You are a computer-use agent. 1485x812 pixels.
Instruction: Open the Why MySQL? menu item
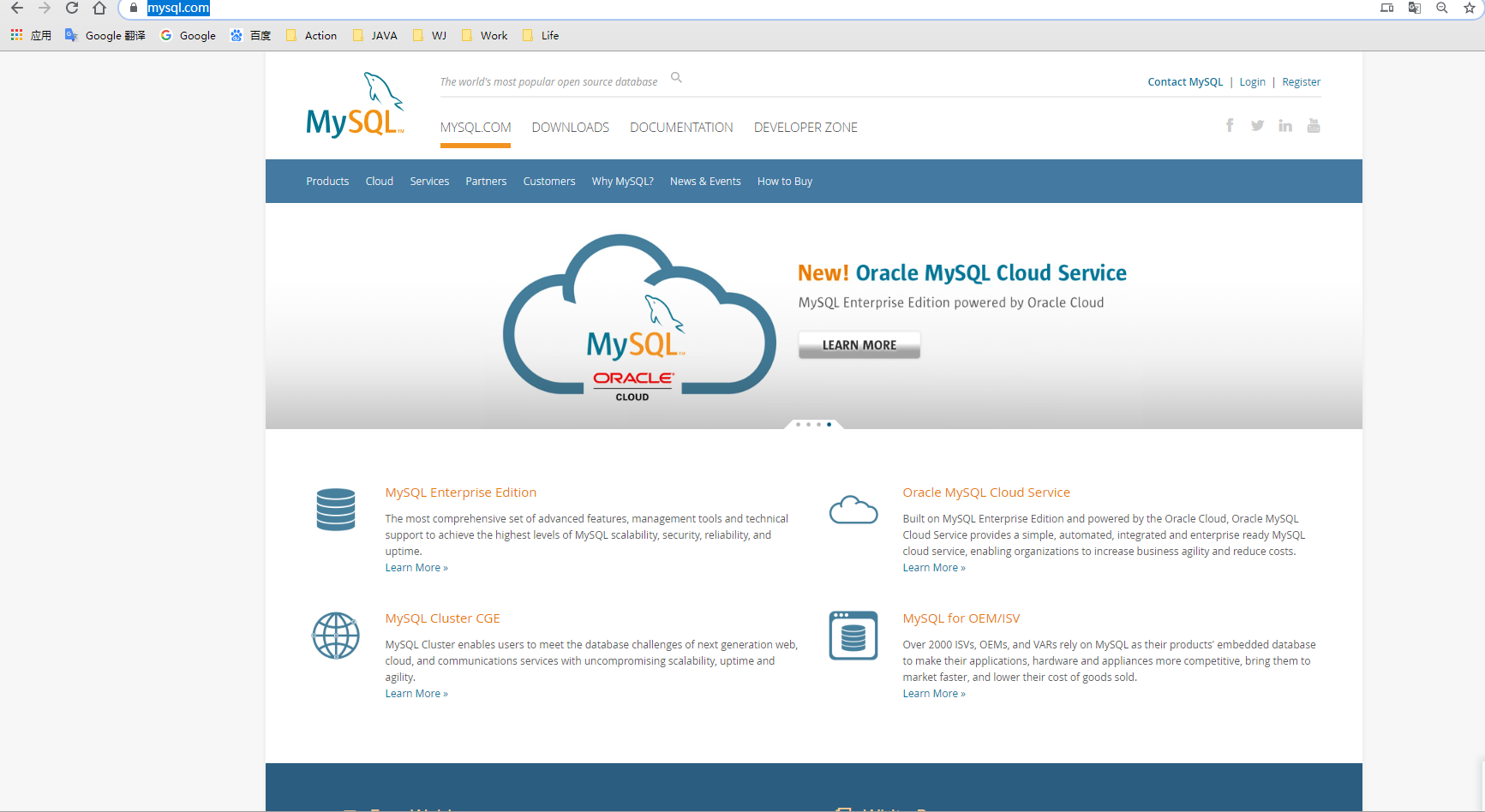[623, 182]
